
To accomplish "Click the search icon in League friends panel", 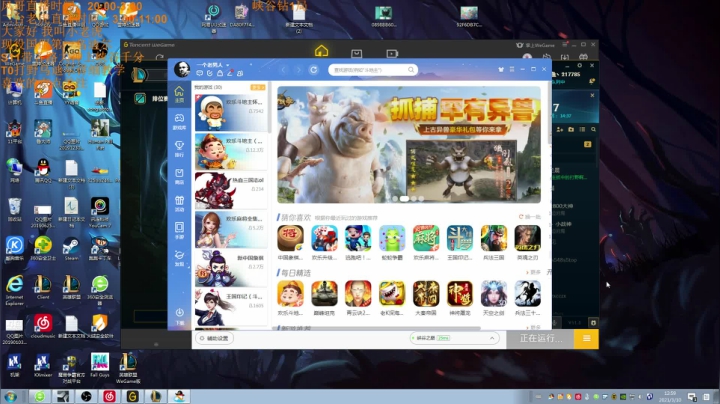I will point(593,130).
